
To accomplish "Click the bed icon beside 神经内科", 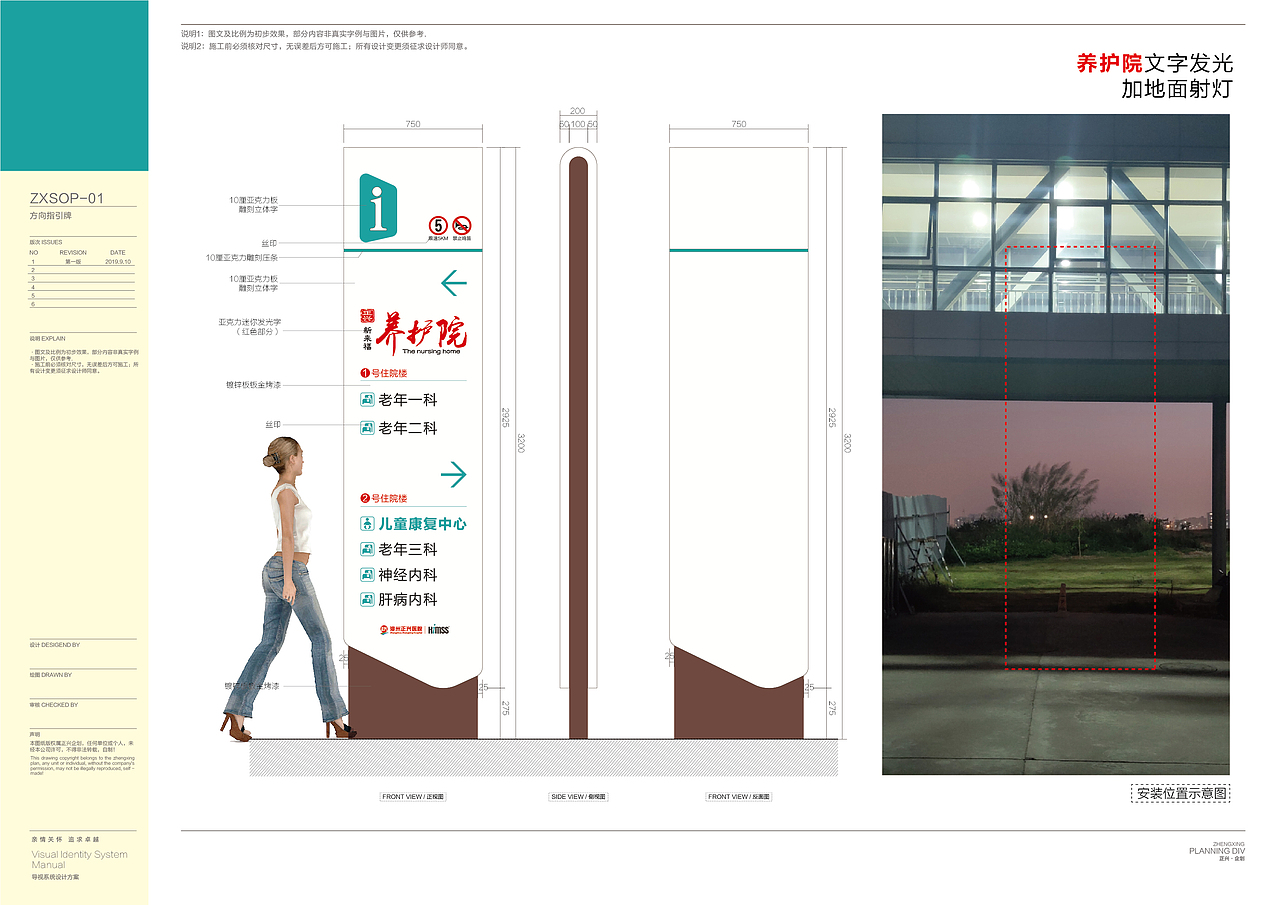I will click(x=367, y=575).
